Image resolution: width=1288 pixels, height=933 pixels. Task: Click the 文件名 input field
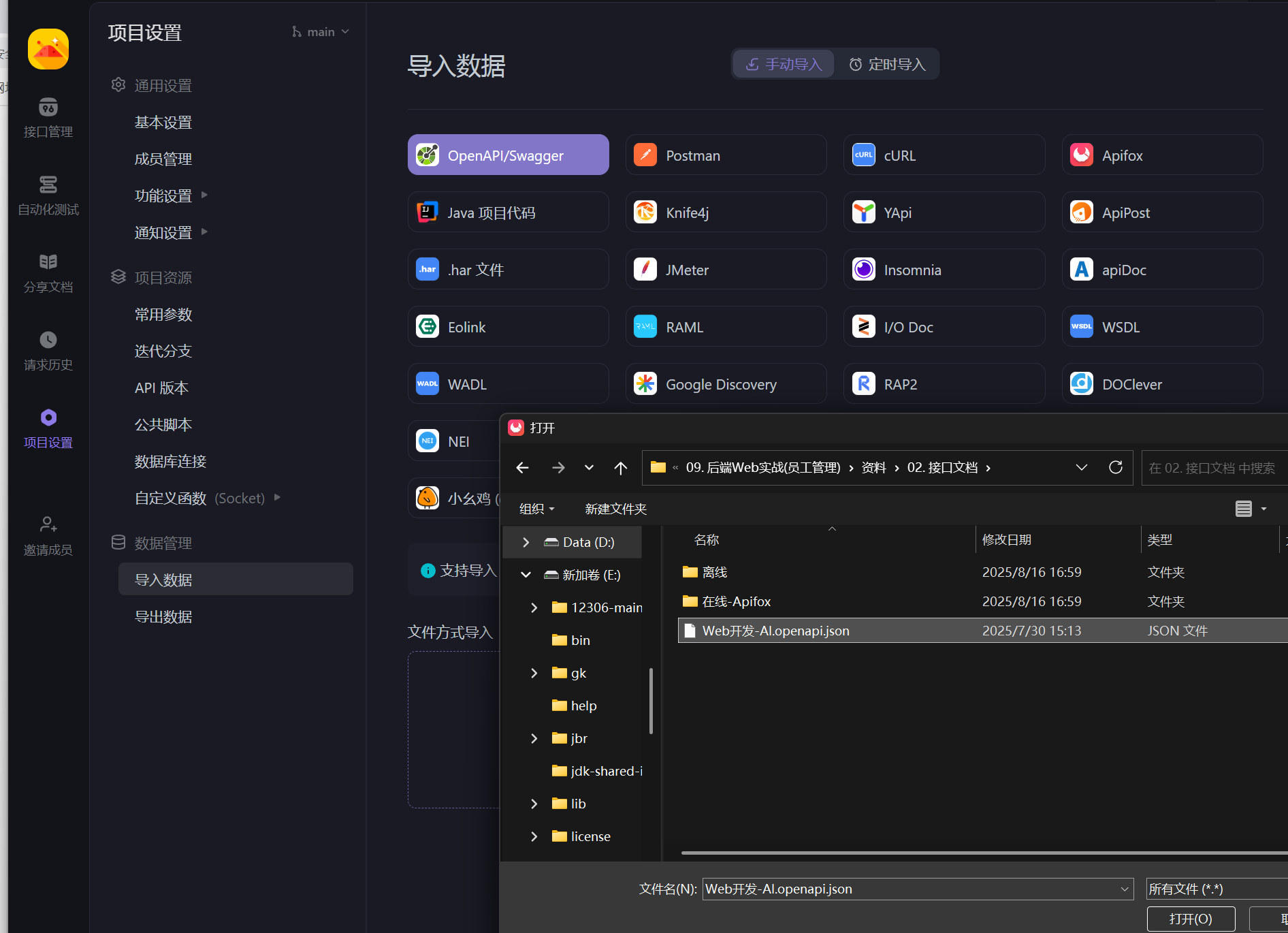coord(909,889)
